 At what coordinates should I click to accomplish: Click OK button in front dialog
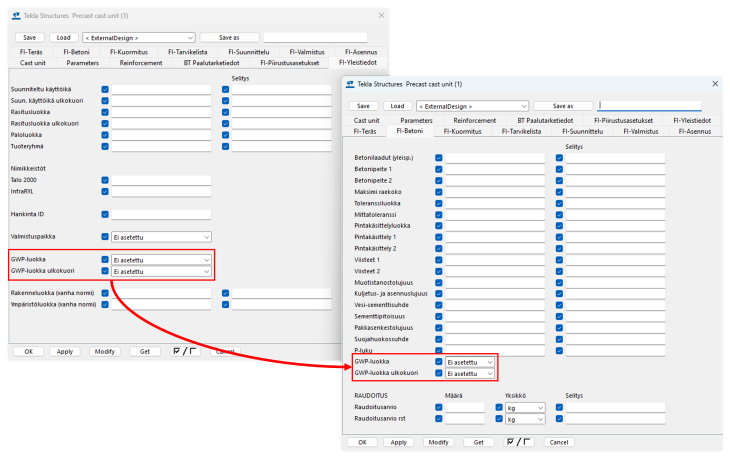[362, 442]
